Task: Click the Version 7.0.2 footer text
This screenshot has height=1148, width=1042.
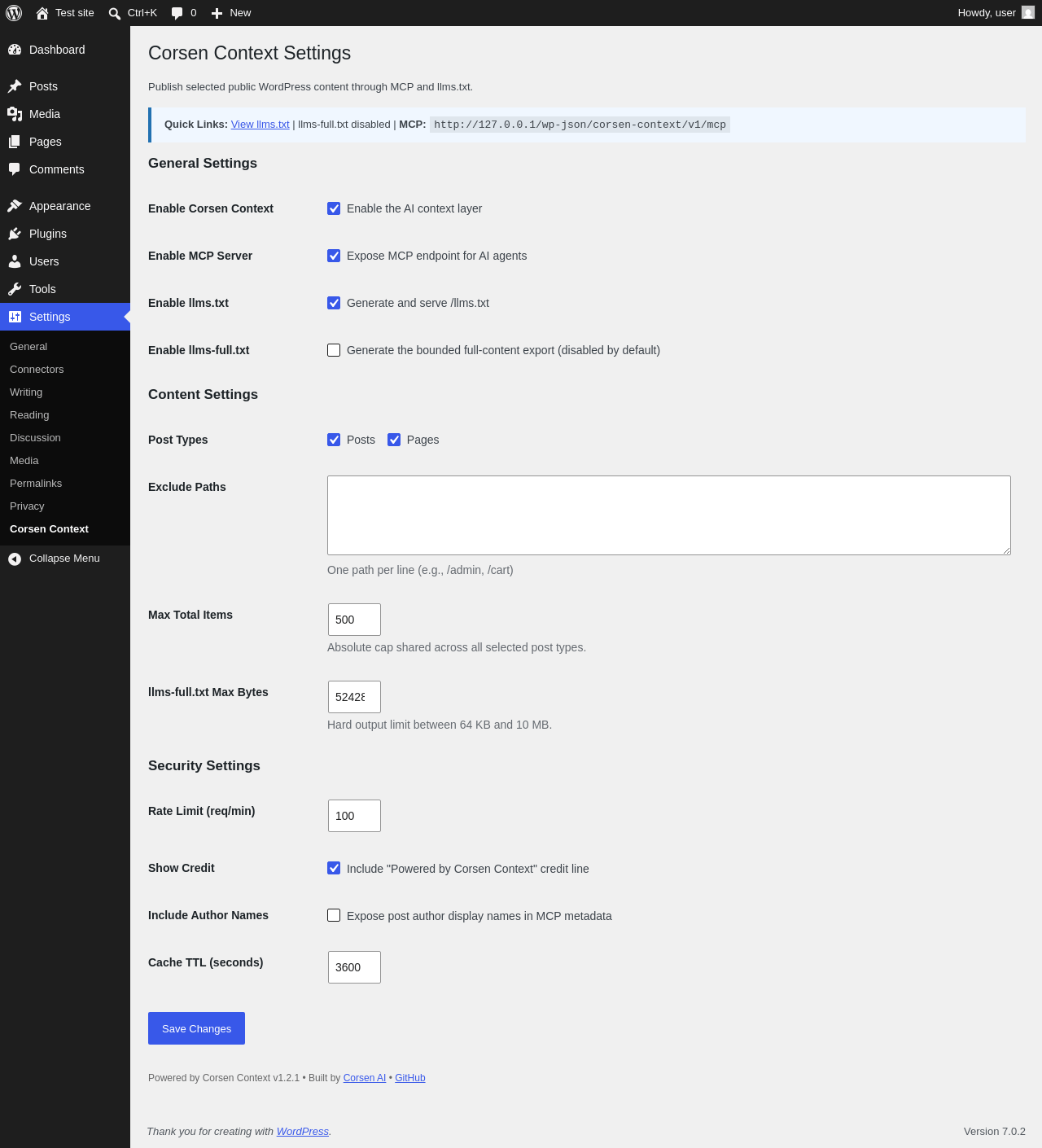Action: [995, 1132]
